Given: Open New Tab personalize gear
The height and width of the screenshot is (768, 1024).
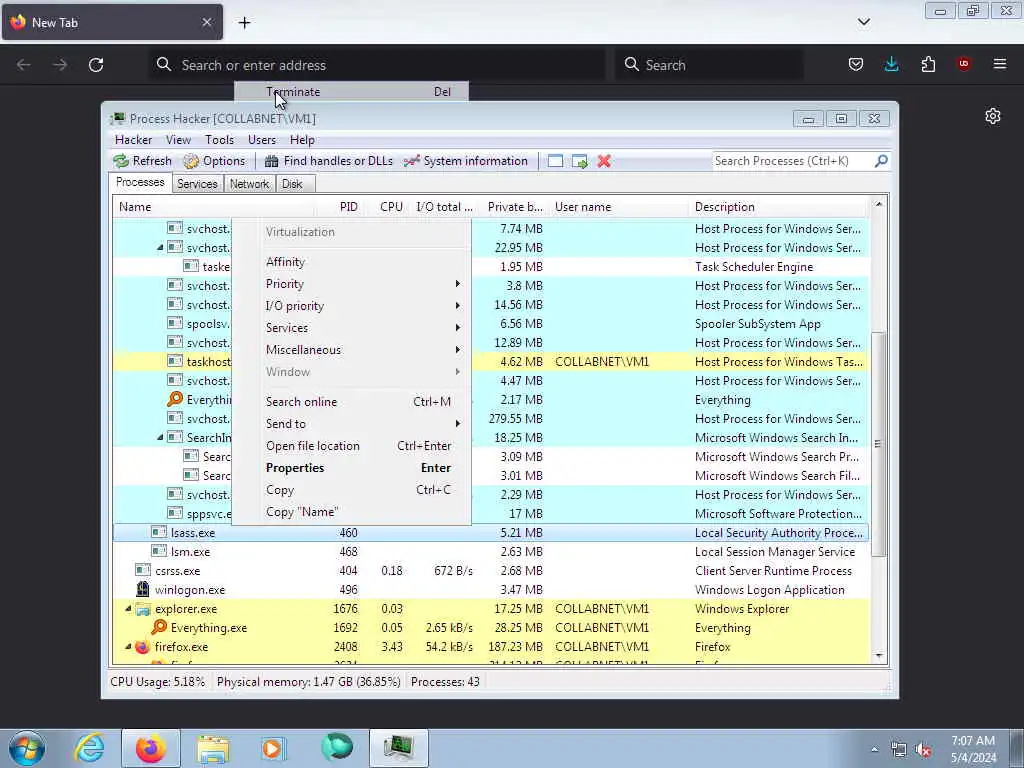Looking at the screenshot, I should [993, 116].
